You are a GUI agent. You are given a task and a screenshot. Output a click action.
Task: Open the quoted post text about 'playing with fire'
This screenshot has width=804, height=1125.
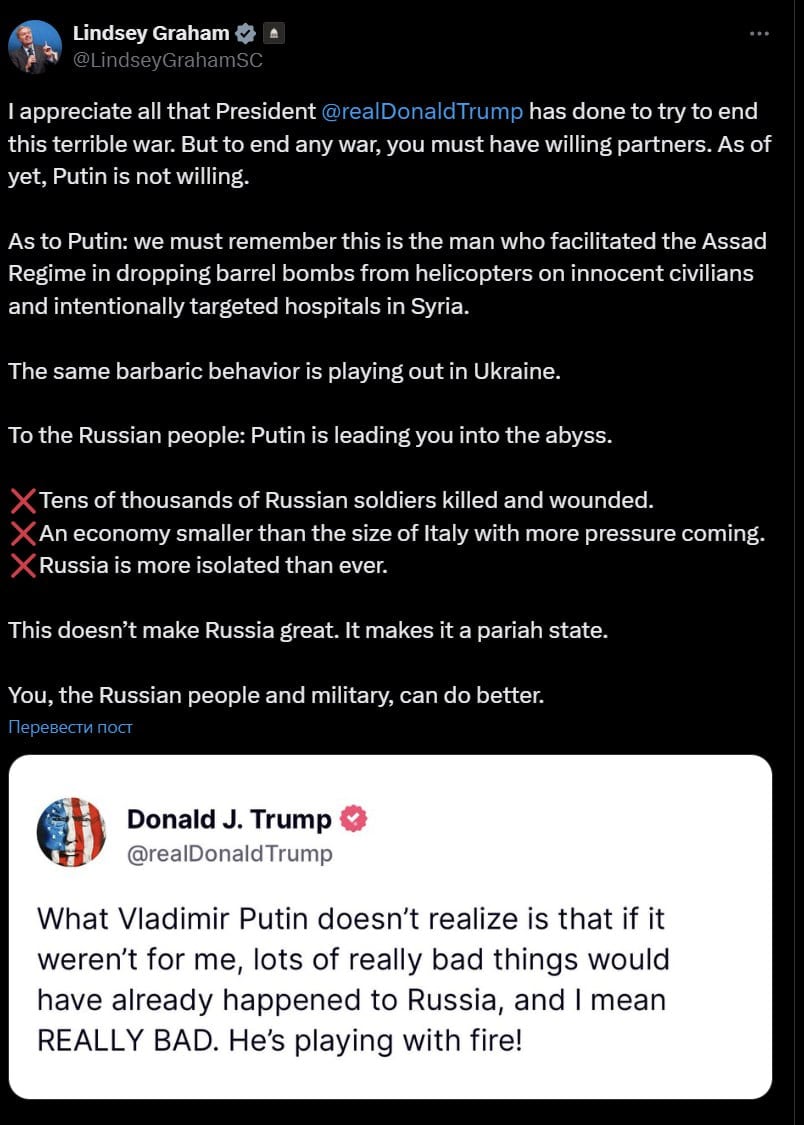coord(353,980)
